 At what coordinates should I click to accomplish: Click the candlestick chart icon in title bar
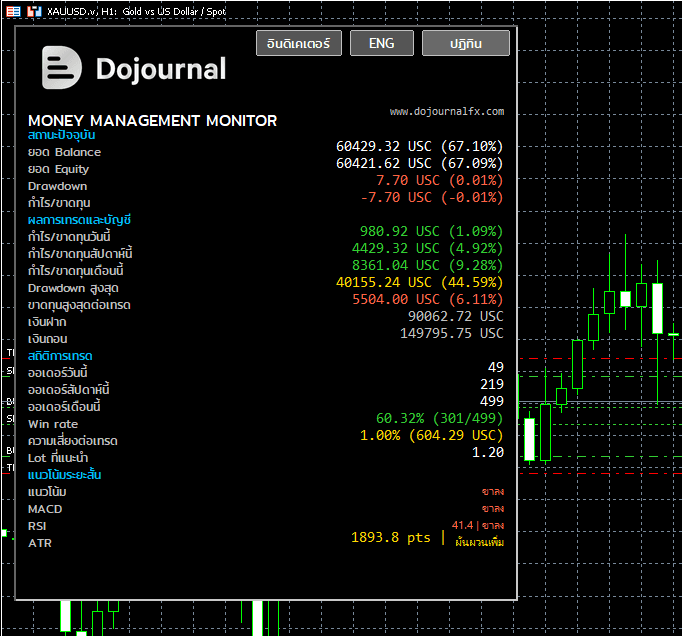tap(34, 11)
